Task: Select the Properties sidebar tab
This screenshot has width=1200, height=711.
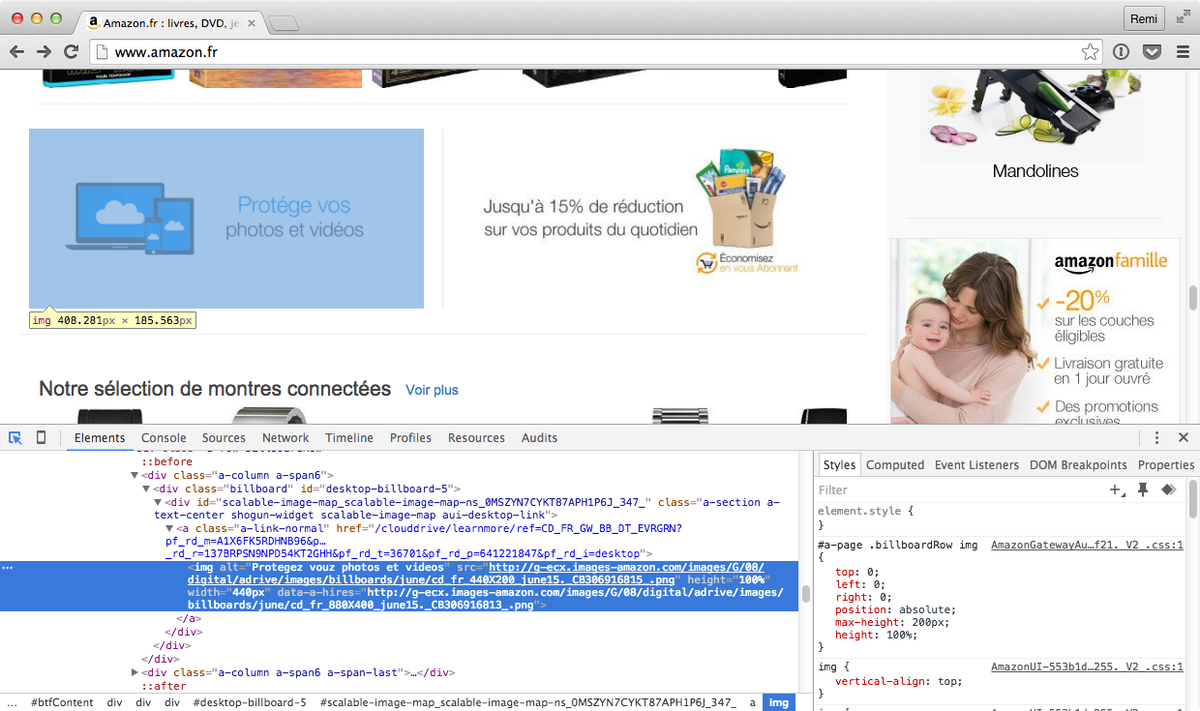Action: (1166, 465)
